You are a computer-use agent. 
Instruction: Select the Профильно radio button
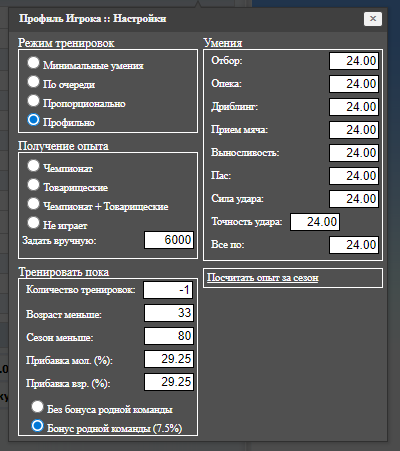33,120
